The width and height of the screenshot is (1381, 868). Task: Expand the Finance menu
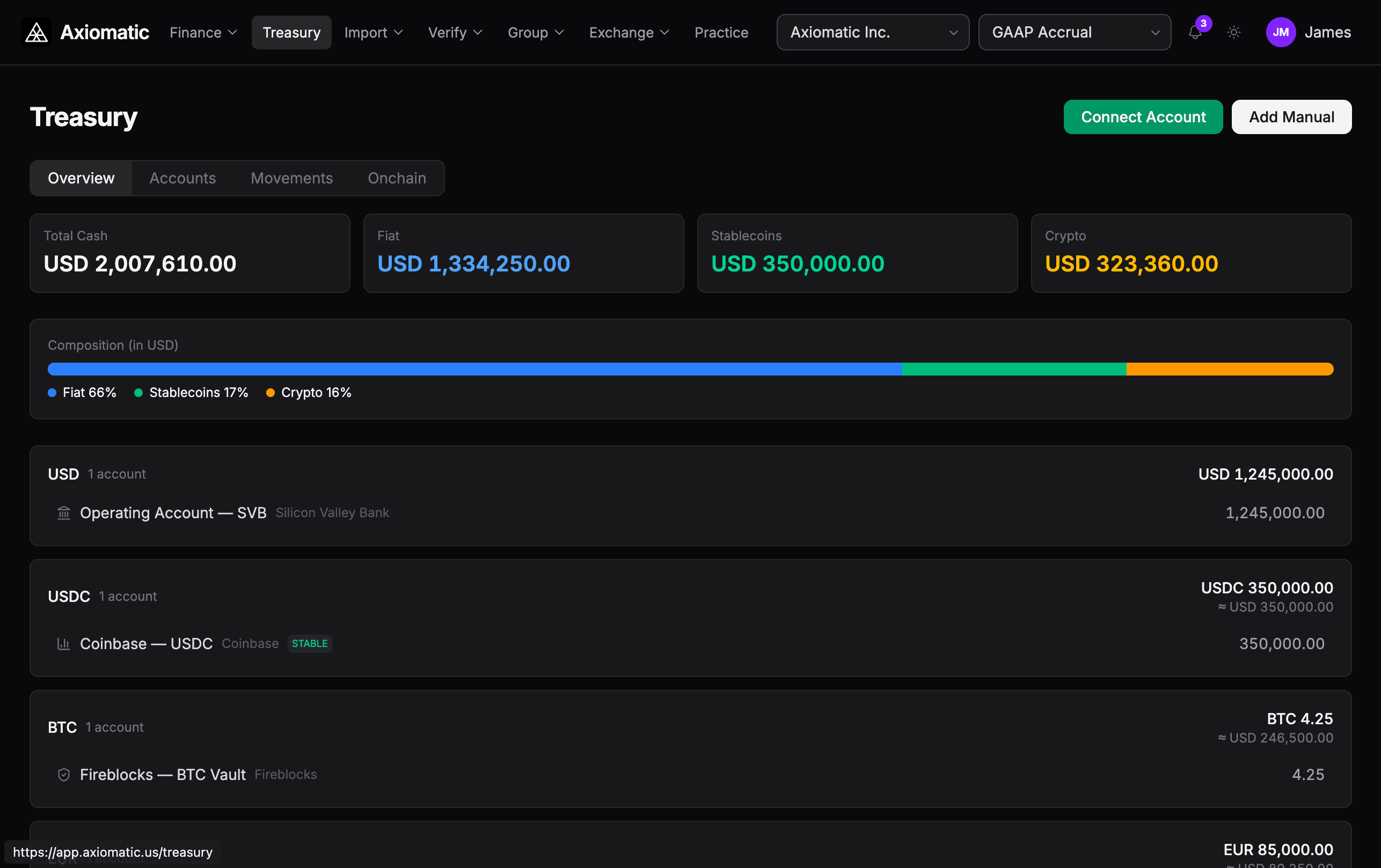[202, 33]
